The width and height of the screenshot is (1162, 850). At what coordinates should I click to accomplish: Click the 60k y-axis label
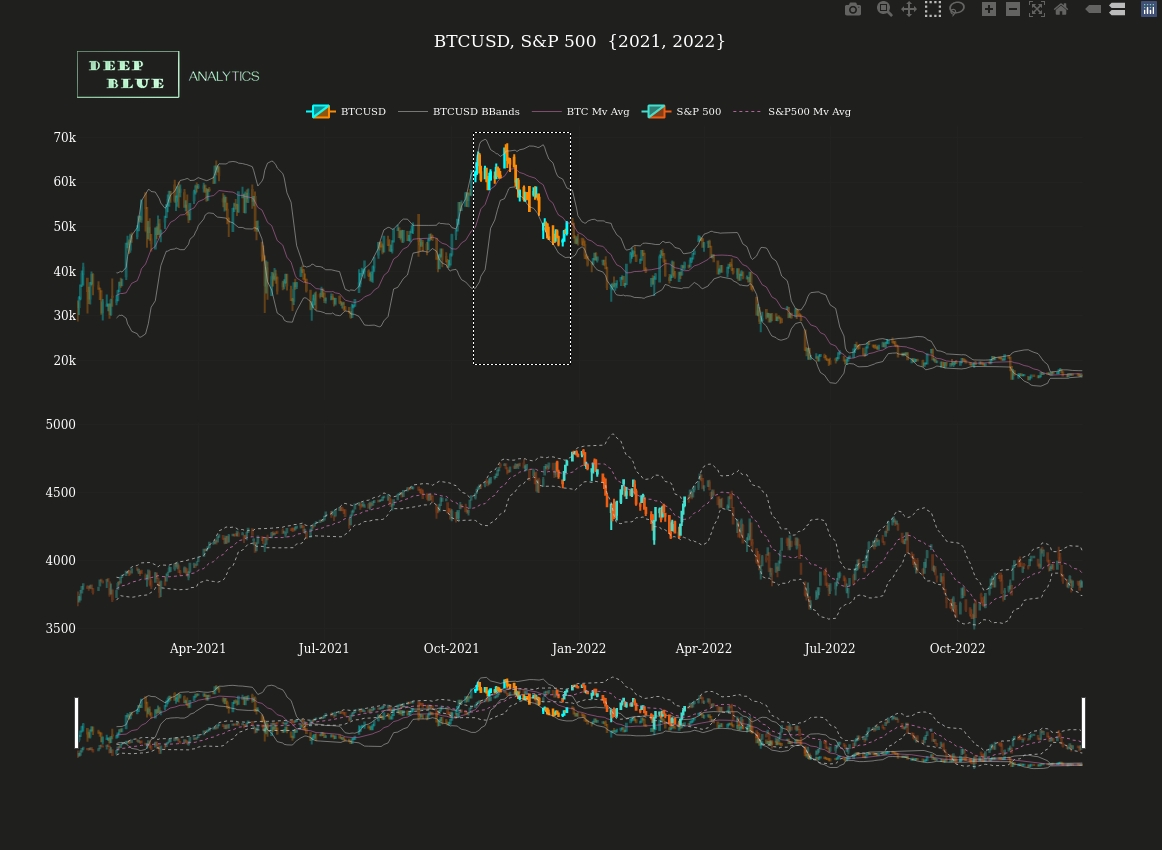[64, 182]
